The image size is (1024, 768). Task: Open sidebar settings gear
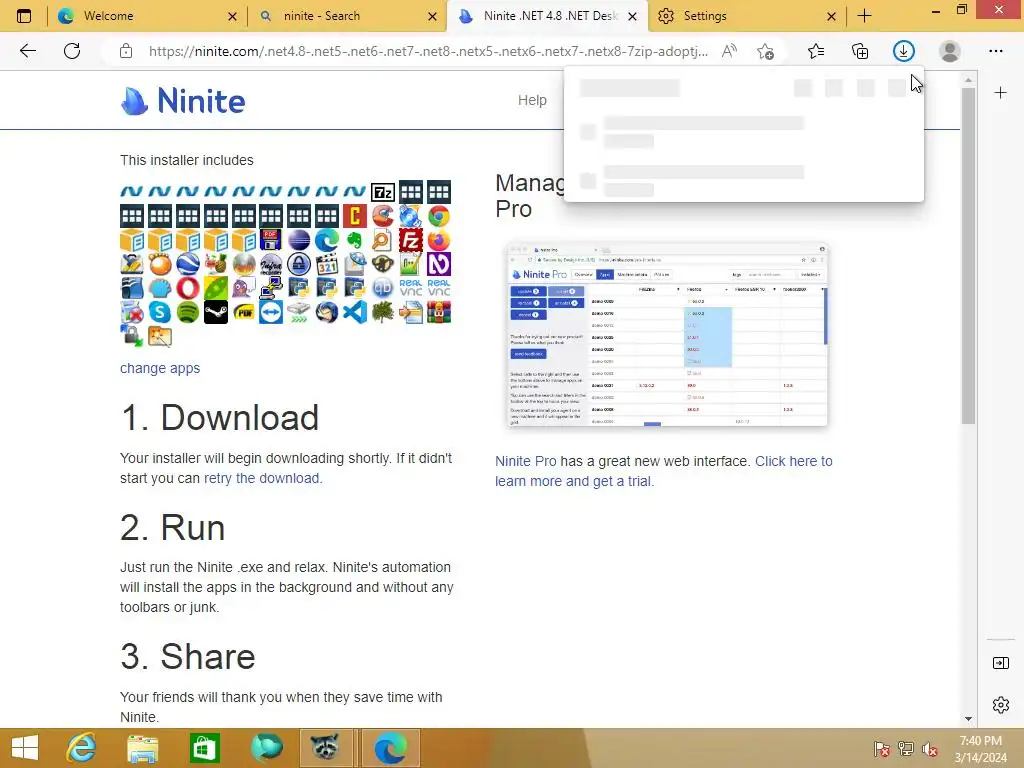(x=1000, y=705)
